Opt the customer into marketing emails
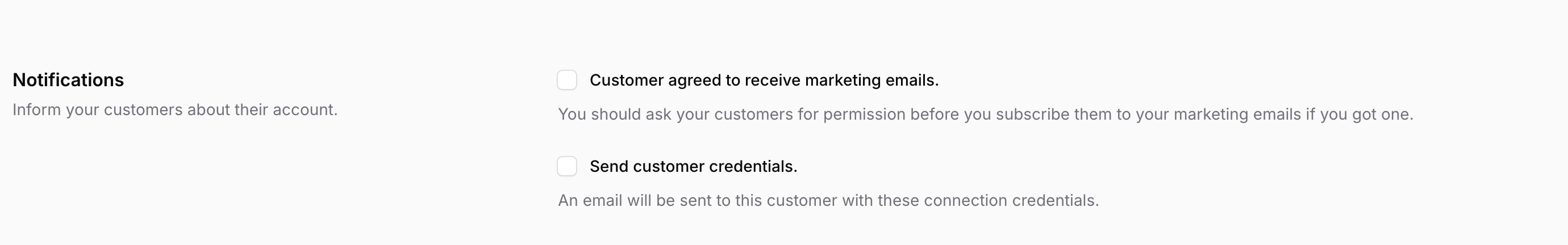 click(567, 80)
